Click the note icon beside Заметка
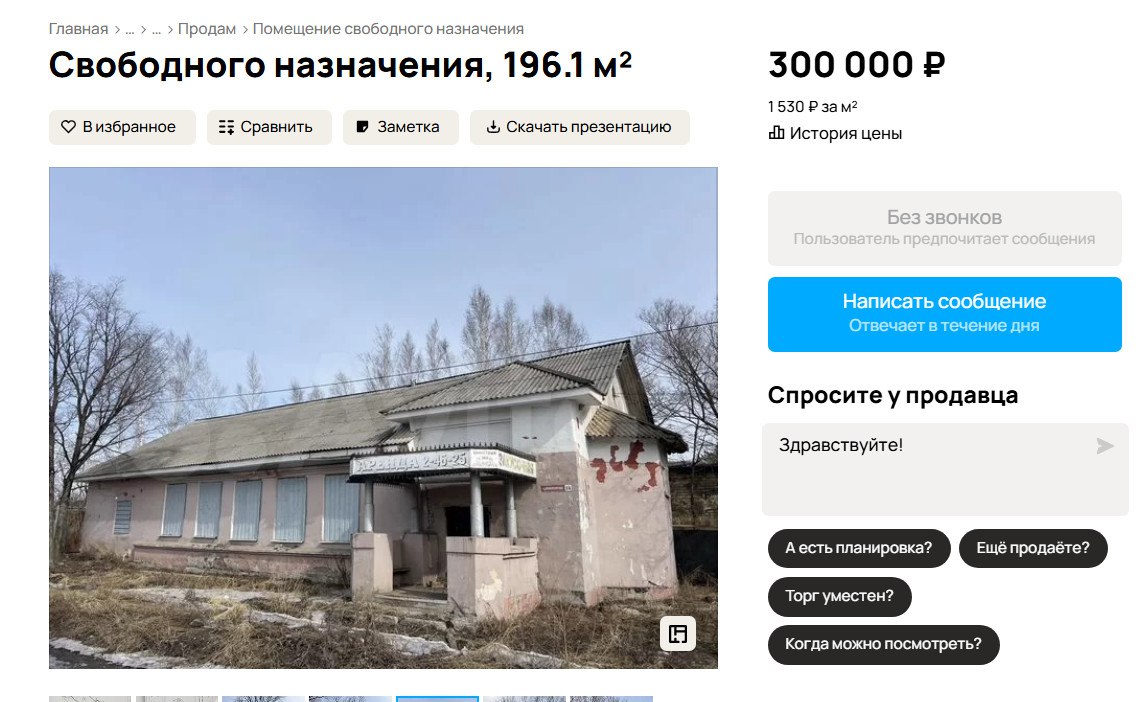The width and height of the screenshot is (1139, 702). tap(362, 127)
